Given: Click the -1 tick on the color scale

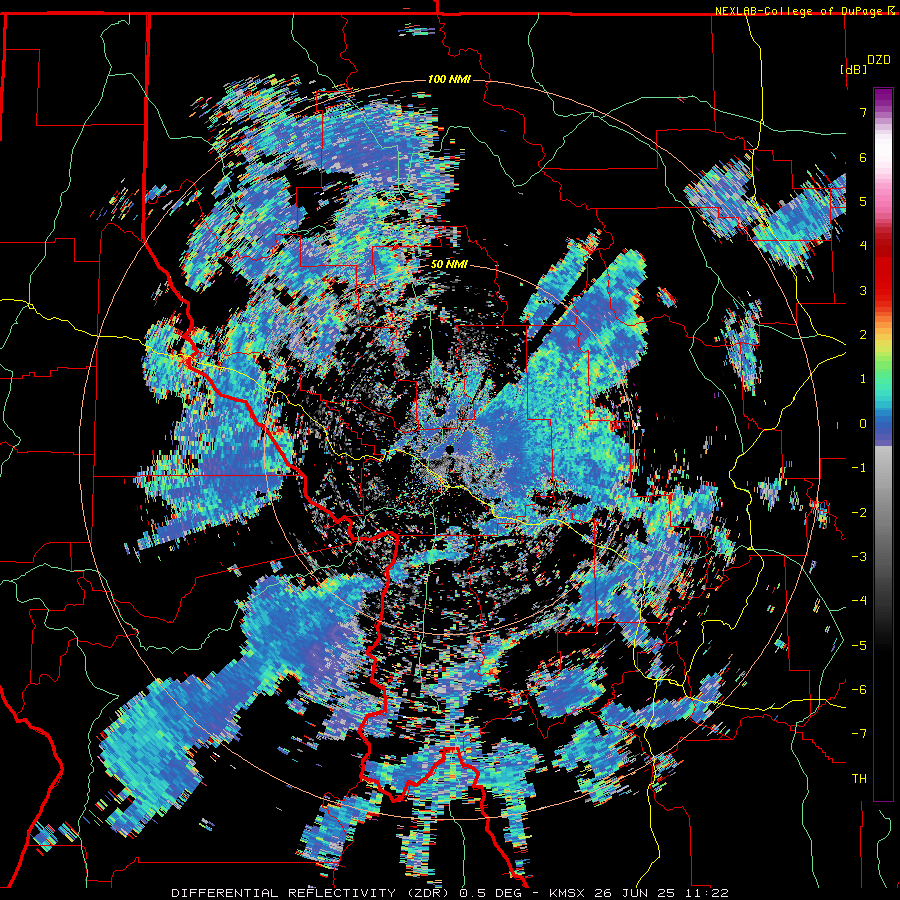Looking at the screenshot, I should 859,468.
